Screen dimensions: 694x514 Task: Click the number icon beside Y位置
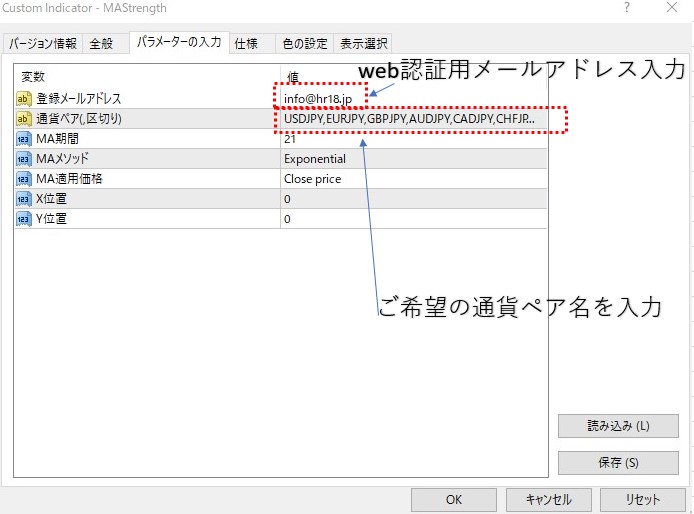(x=23, y=219)
